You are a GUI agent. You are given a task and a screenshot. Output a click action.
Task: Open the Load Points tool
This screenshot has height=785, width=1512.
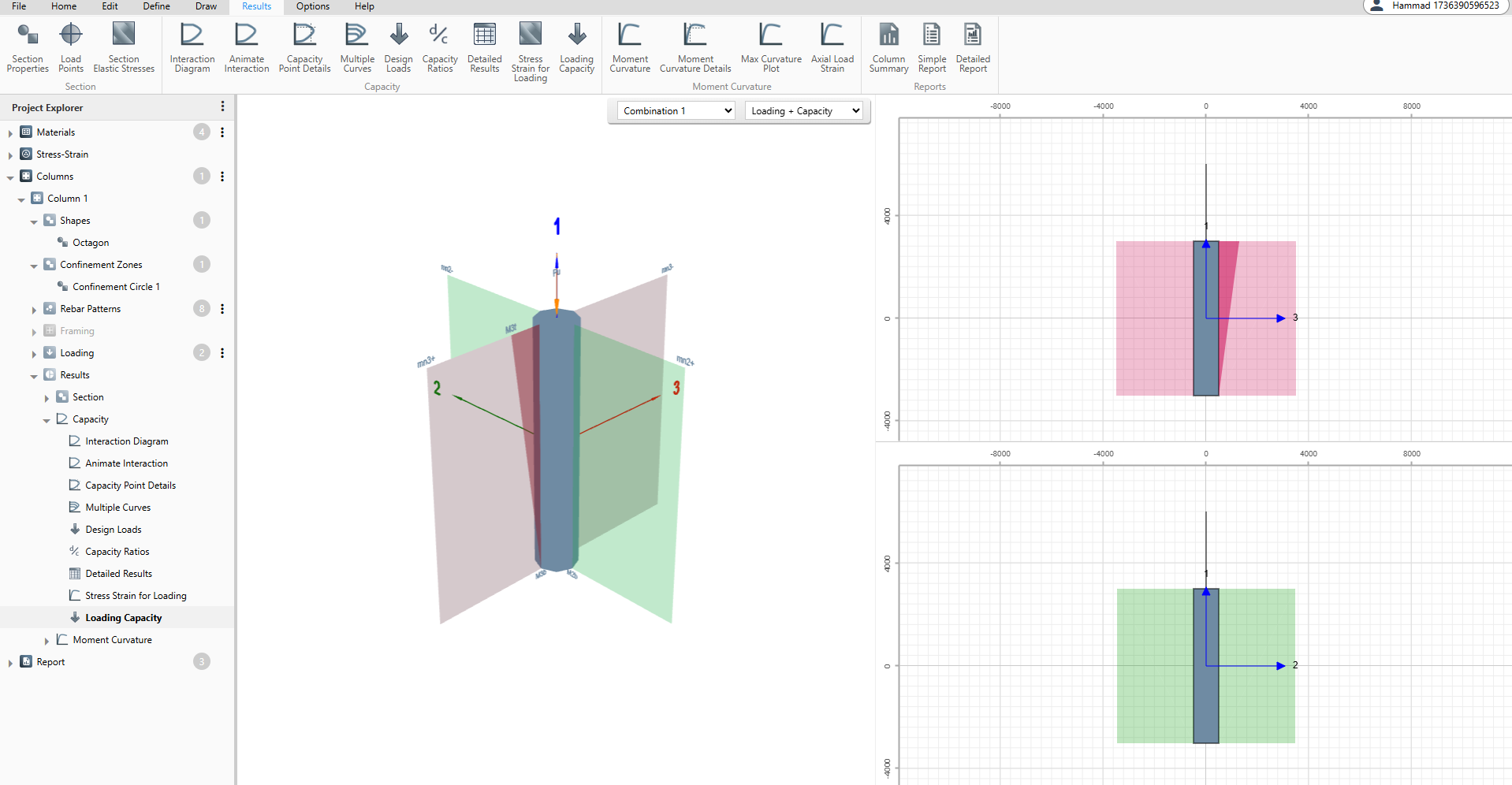coord(70,47)
